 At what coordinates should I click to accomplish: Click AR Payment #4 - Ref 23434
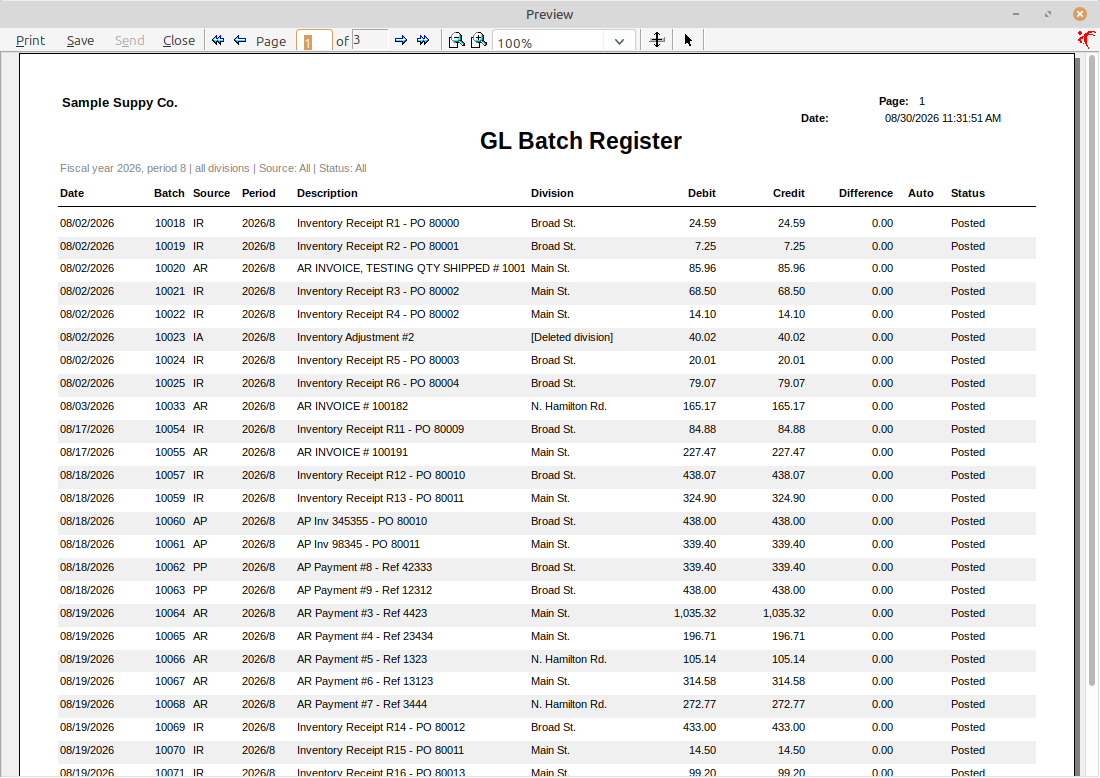[365, 636]
